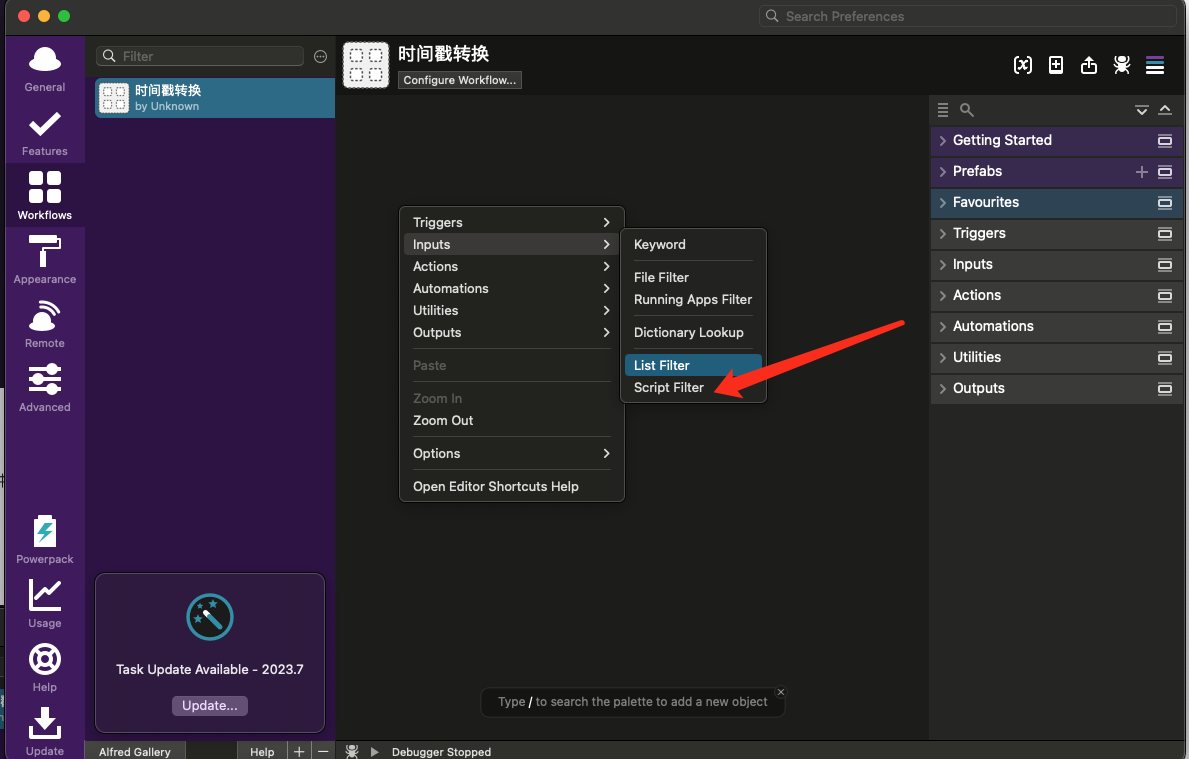The height and width of the screenshot is (759, 1189).
Task: Open Alfred Gallery button
Action: [x=135, y=751]
